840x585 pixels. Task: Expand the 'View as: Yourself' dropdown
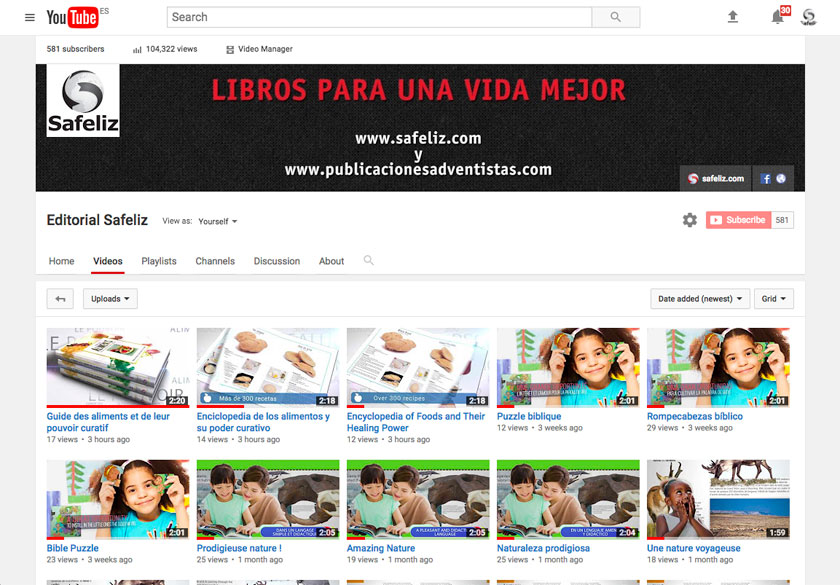[x=218, y=221]
